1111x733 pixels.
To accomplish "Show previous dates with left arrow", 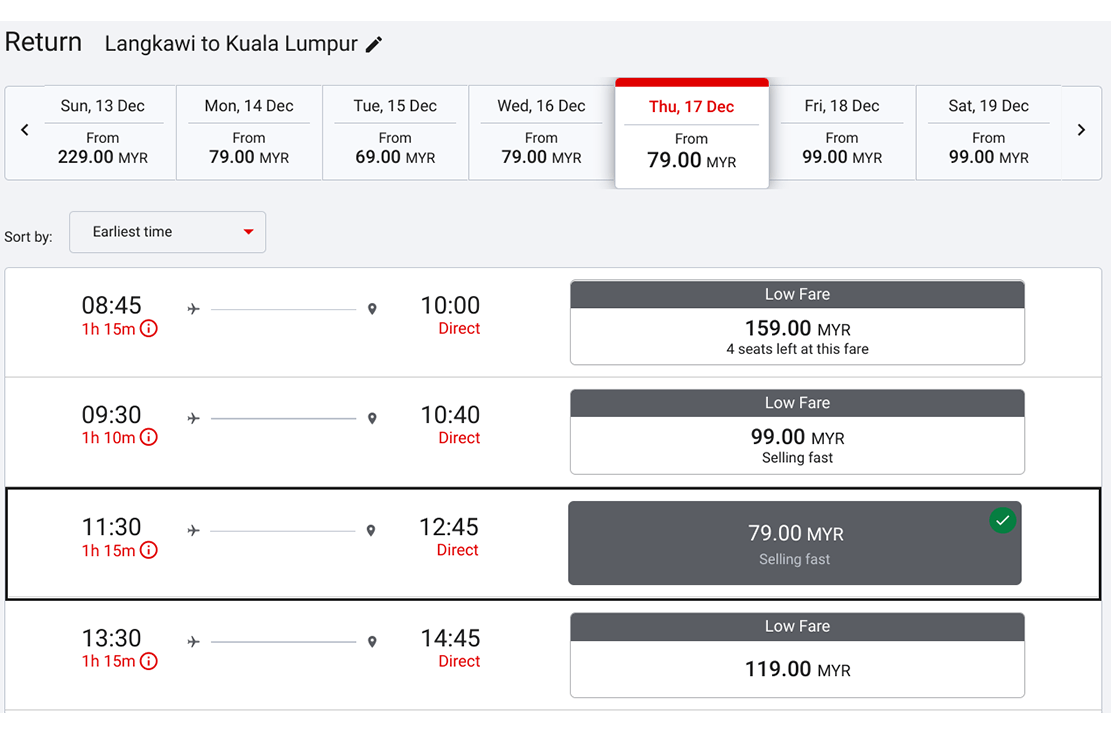I will click(x=25, y=130).
